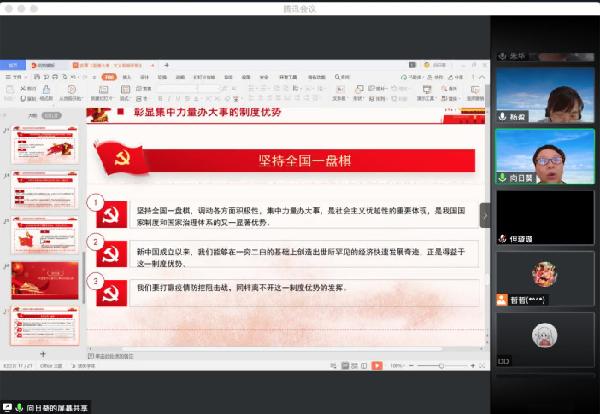Image resolution: width=600 pixels, height=414 pixels.
Task: Open the File hamburger menu
Action: point(14,77)
